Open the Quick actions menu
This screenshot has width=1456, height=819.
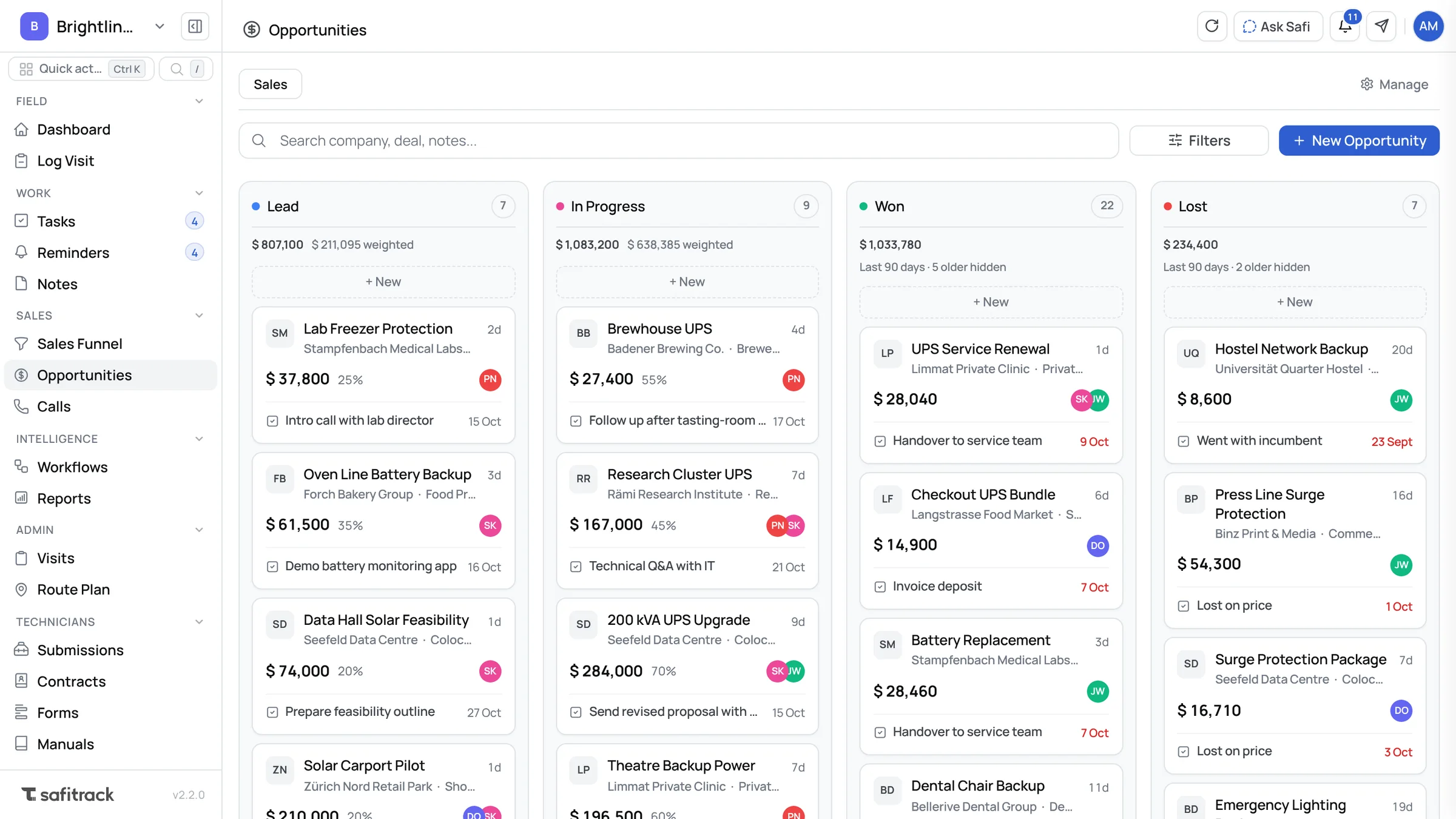coord(81,69)
